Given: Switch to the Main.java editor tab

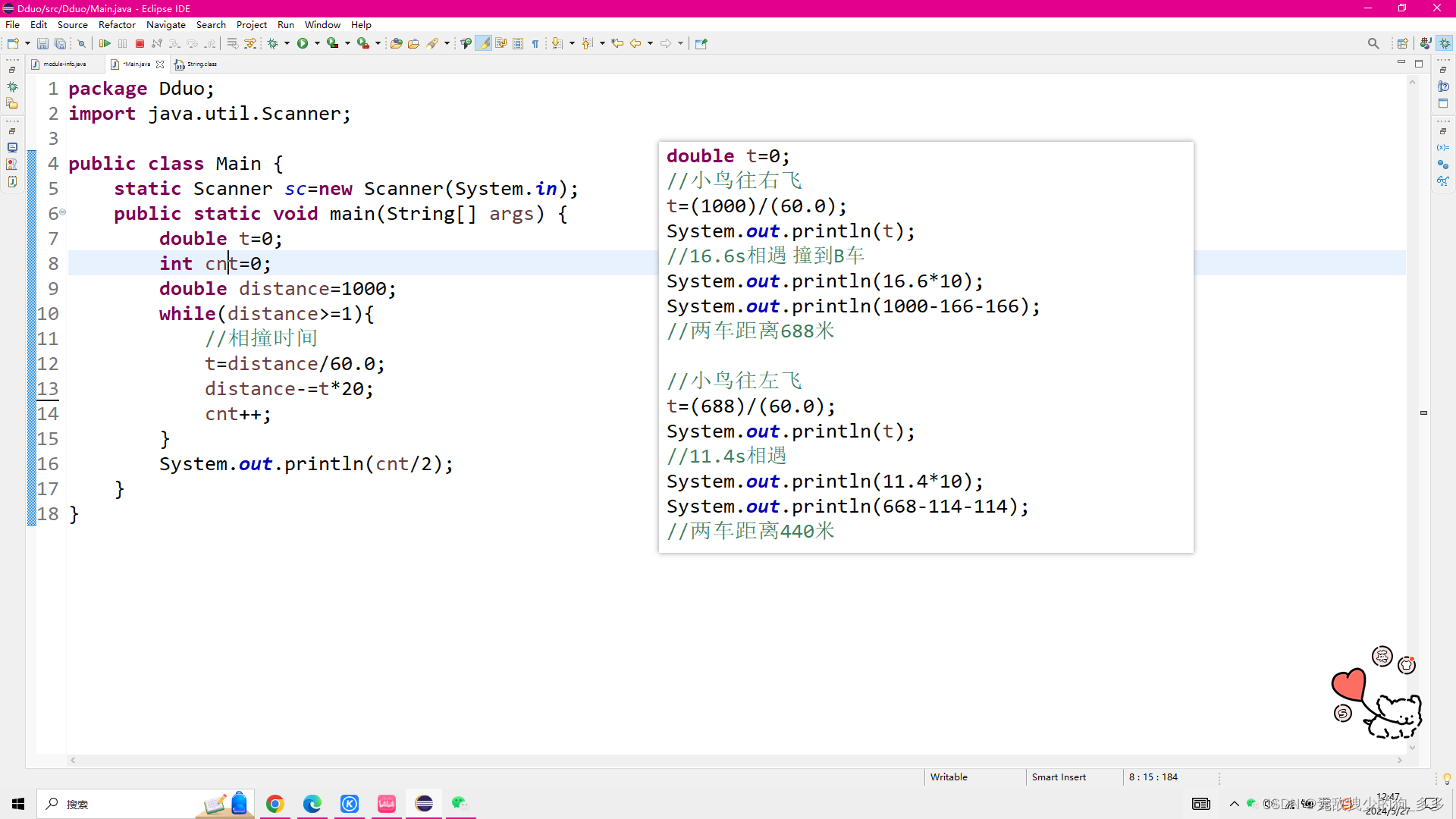Looking at the screenshot, I should [135, 63].
